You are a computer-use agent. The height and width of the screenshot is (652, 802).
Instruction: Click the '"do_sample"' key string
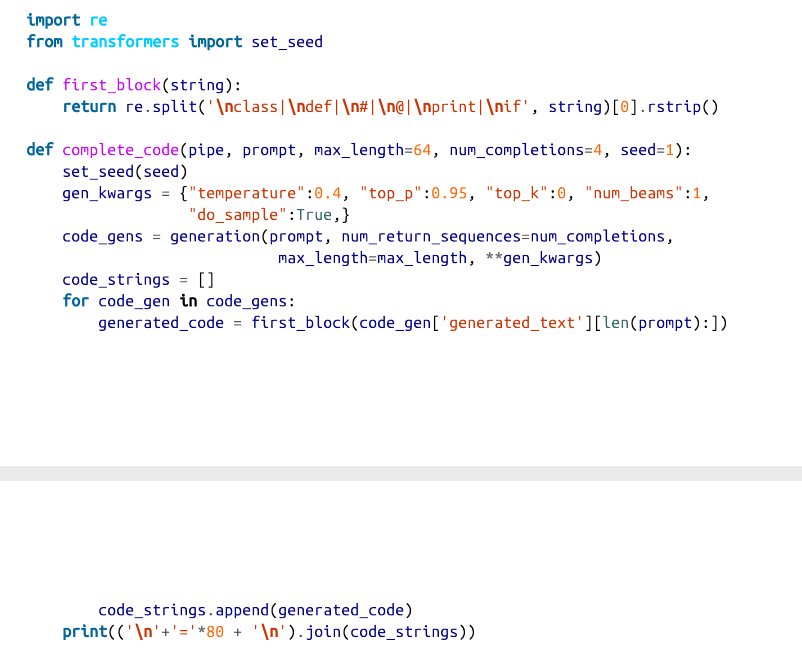tap(238, 215)
